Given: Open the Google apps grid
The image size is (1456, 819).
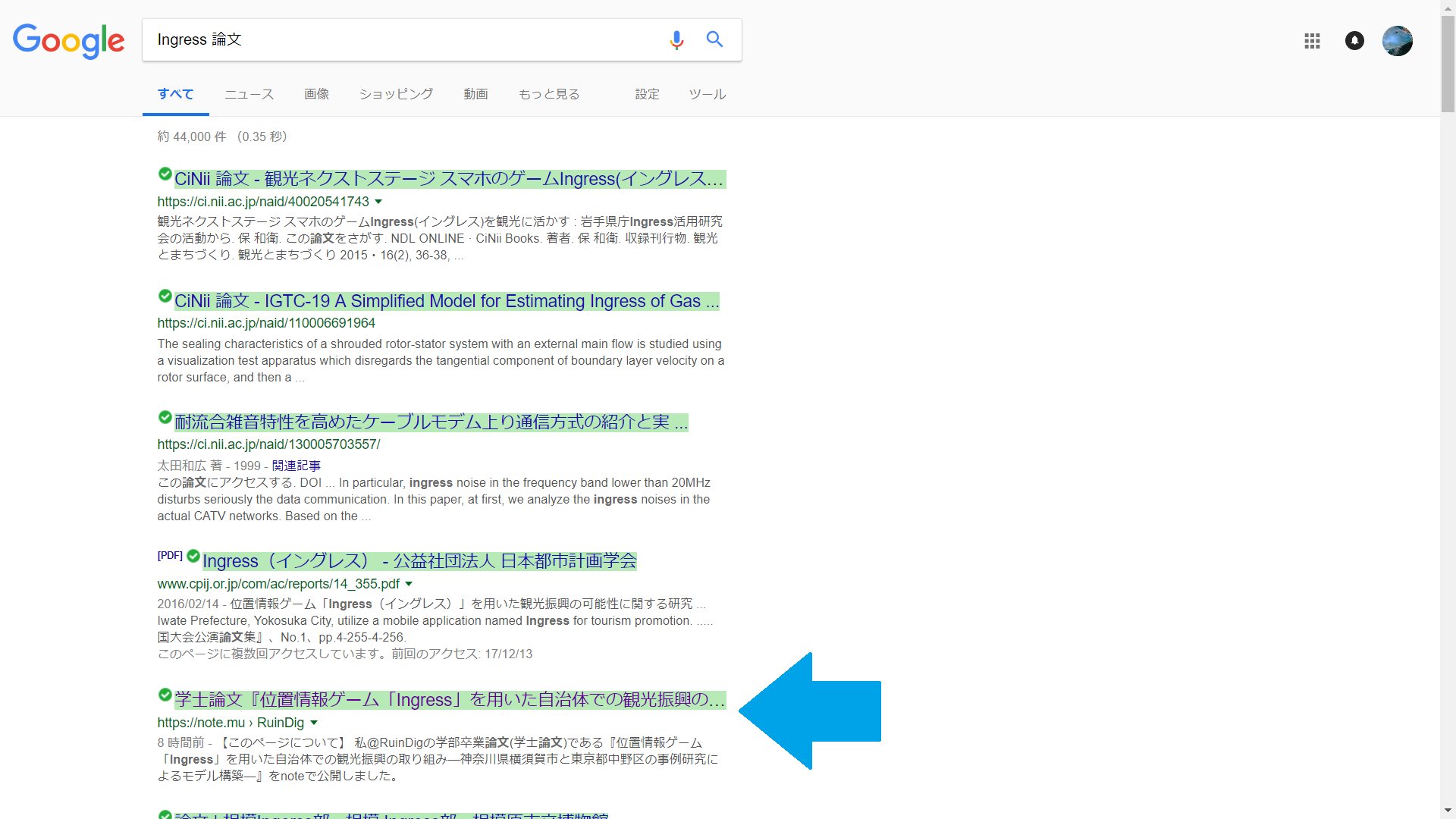Looking at the screenshot, I should [x=1312, y=41].
